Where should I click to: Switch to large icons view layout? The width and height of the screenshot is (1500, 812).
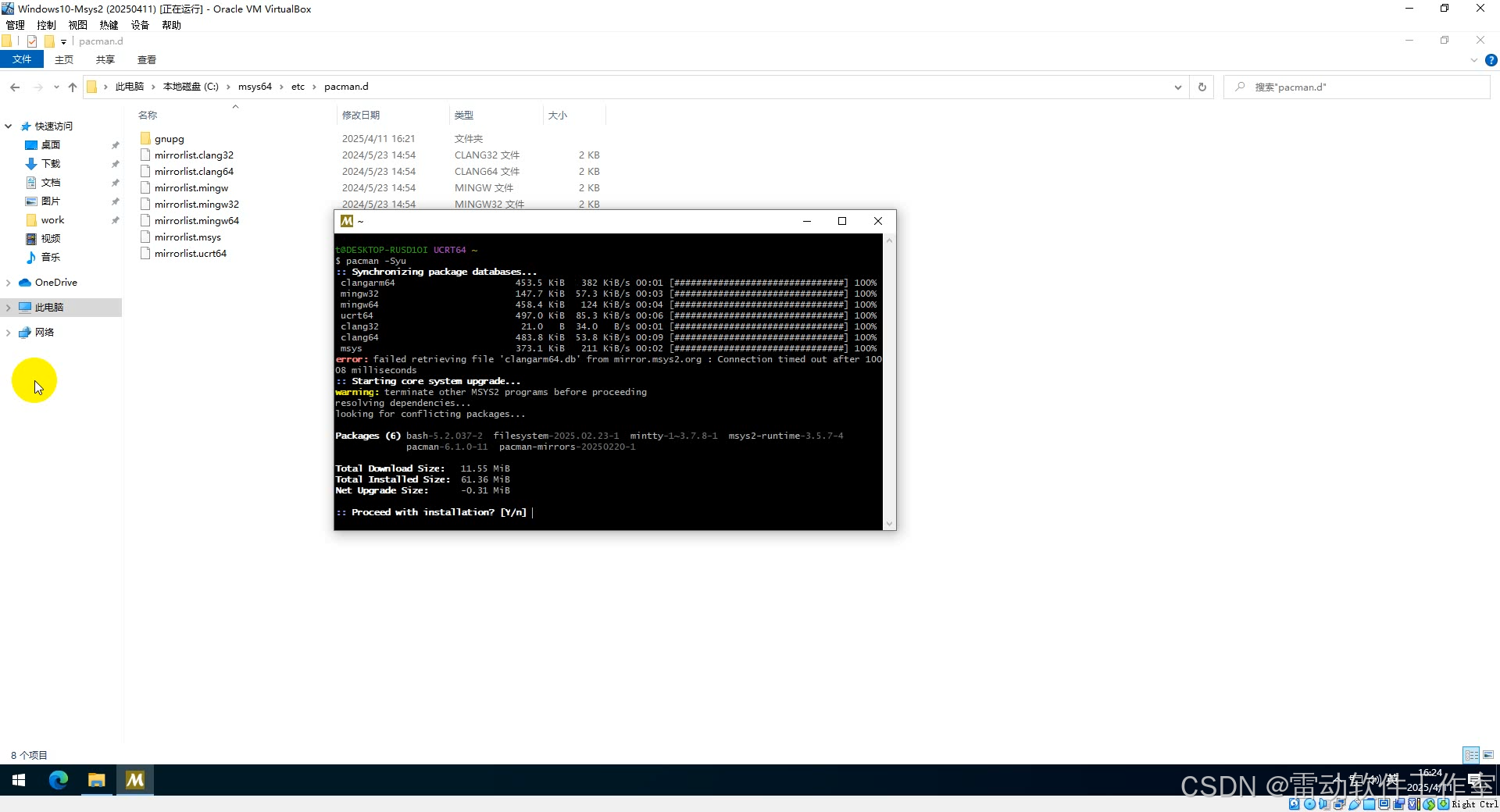1488,755
